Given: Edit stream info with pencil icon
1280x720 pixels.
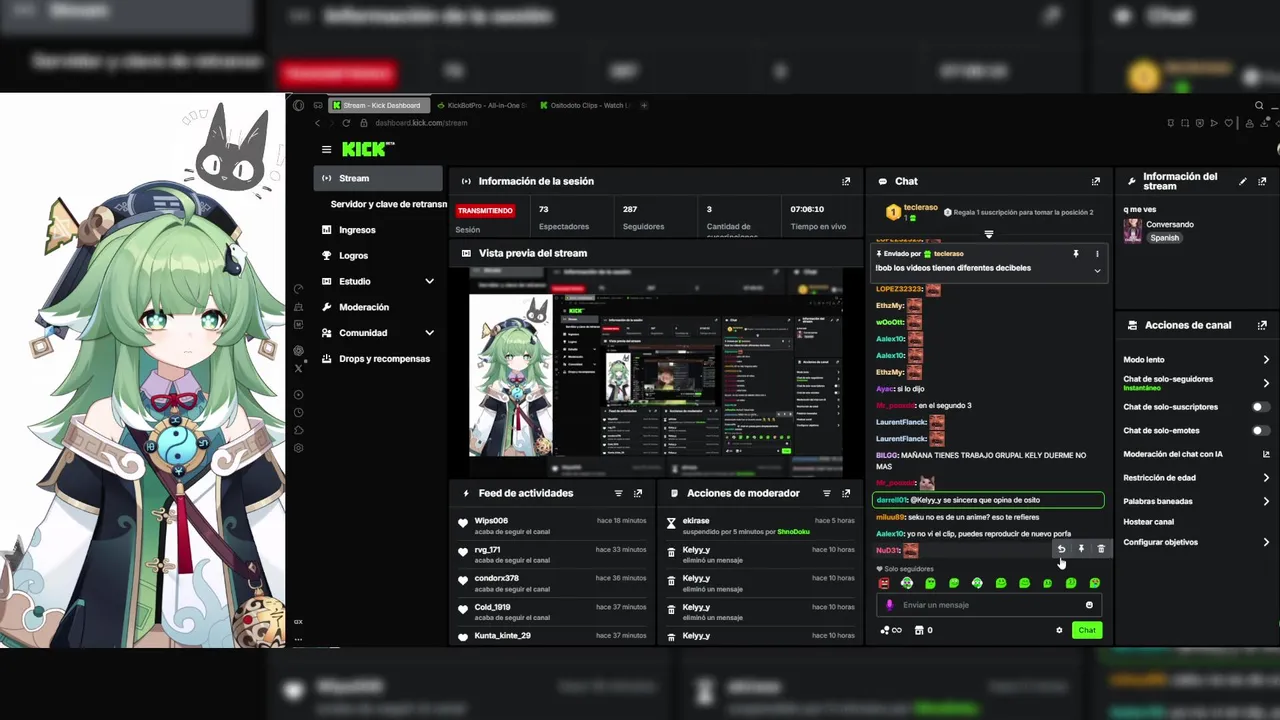Looking at the screenshot, I should pos(1243,181).
